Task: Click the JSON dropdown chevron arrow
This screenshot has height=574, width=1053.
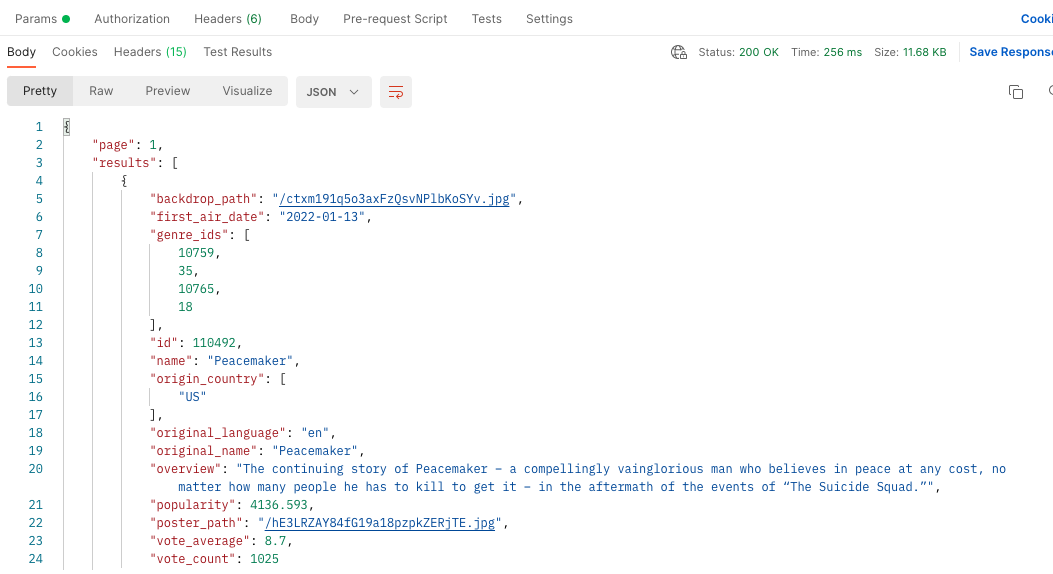Action: click(x=354, y=92)
